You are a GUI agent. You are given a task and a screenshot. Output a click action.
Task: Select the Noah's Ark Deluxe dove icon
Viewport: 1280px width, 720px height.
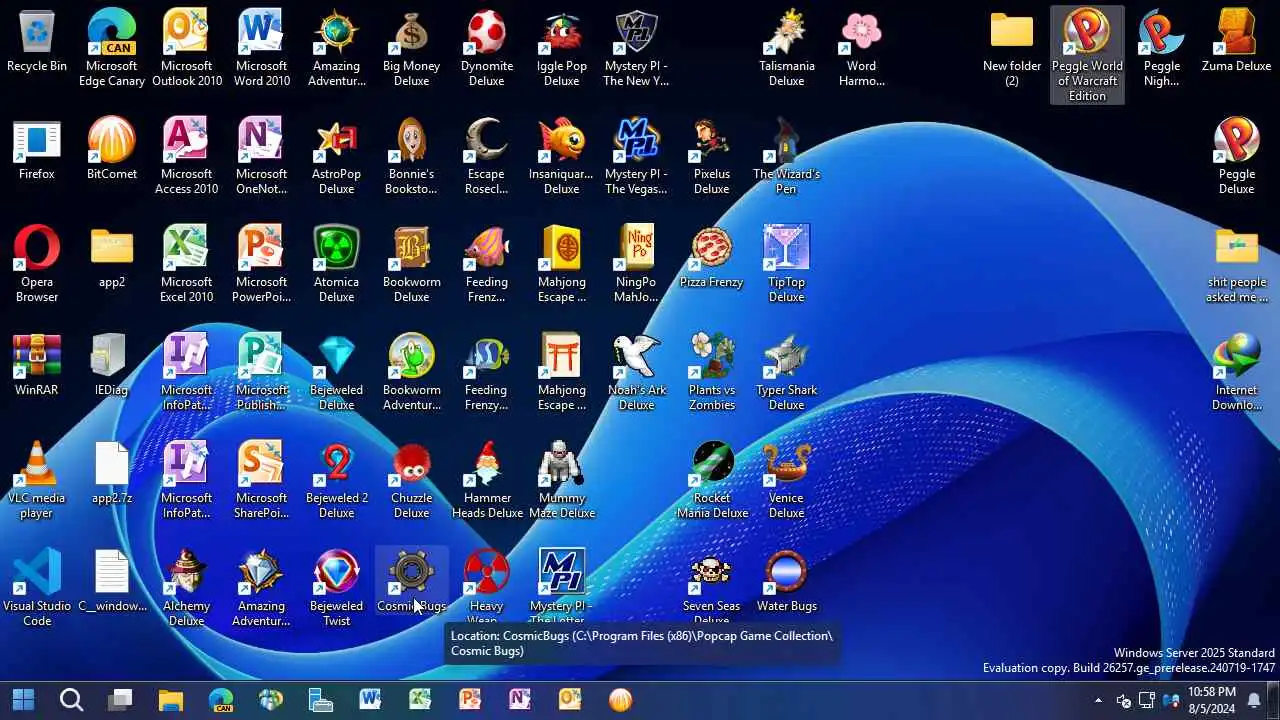point(637,371)
